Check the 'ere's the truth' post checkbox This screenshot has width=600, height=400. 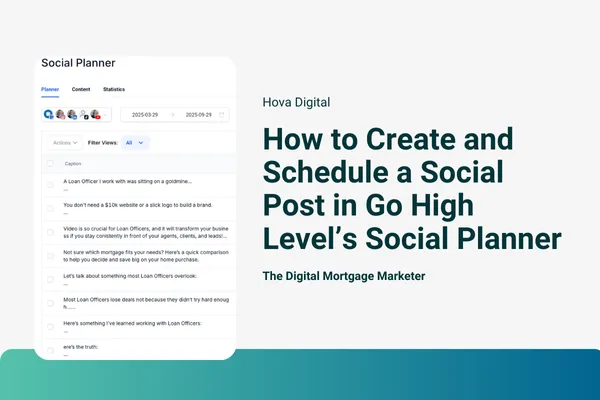point(50,350)
